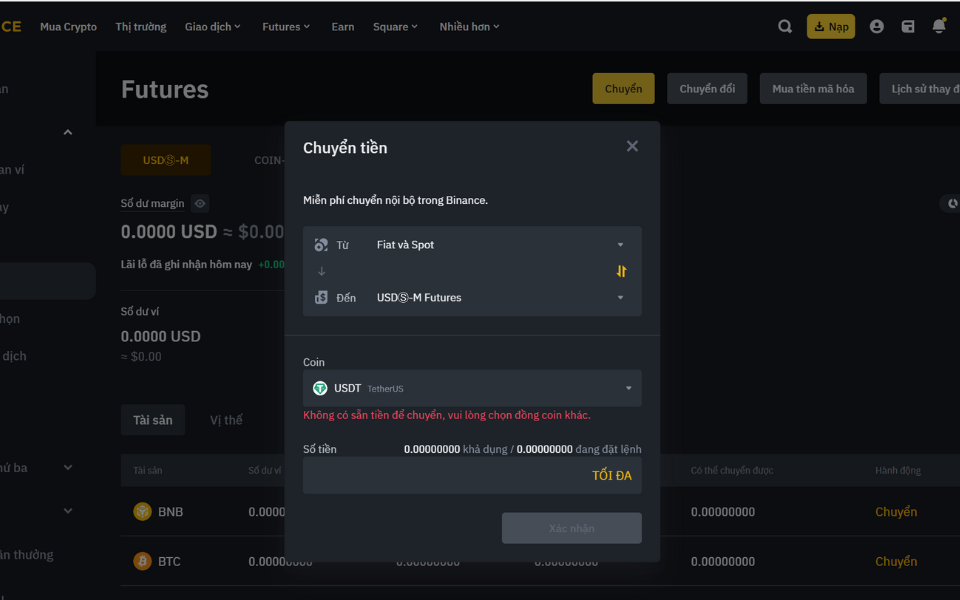Click the Chuyển đổi button
This screenshot has height=600, width=960.
click(707, 89)
